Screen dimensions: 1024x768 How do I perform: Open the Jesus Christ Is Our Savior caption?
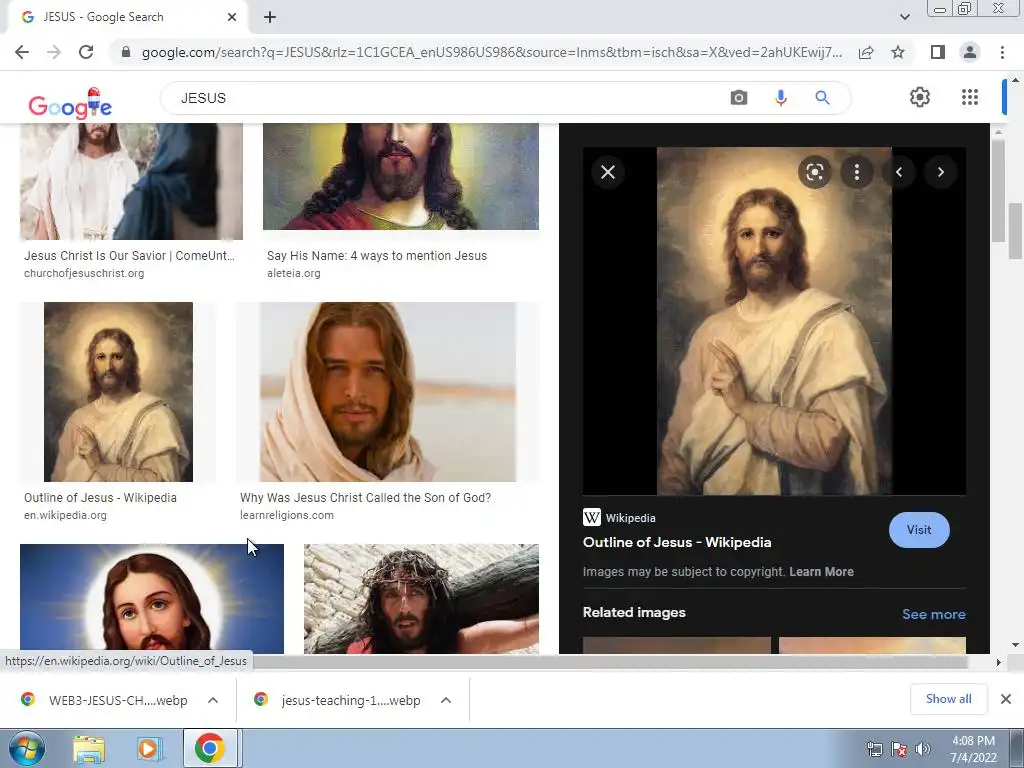click(129, 255)
